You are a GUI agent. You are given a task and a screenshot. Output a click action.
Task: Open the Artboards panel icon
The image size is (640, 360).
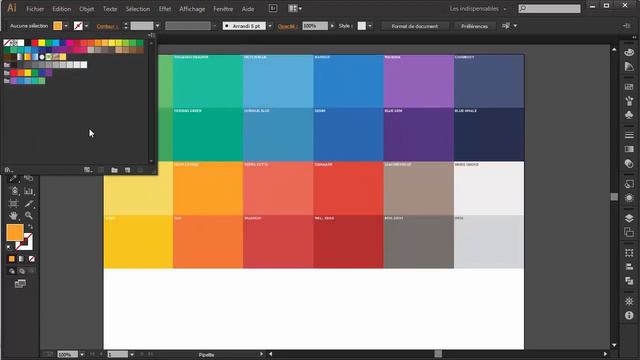[x=629, y=232]
